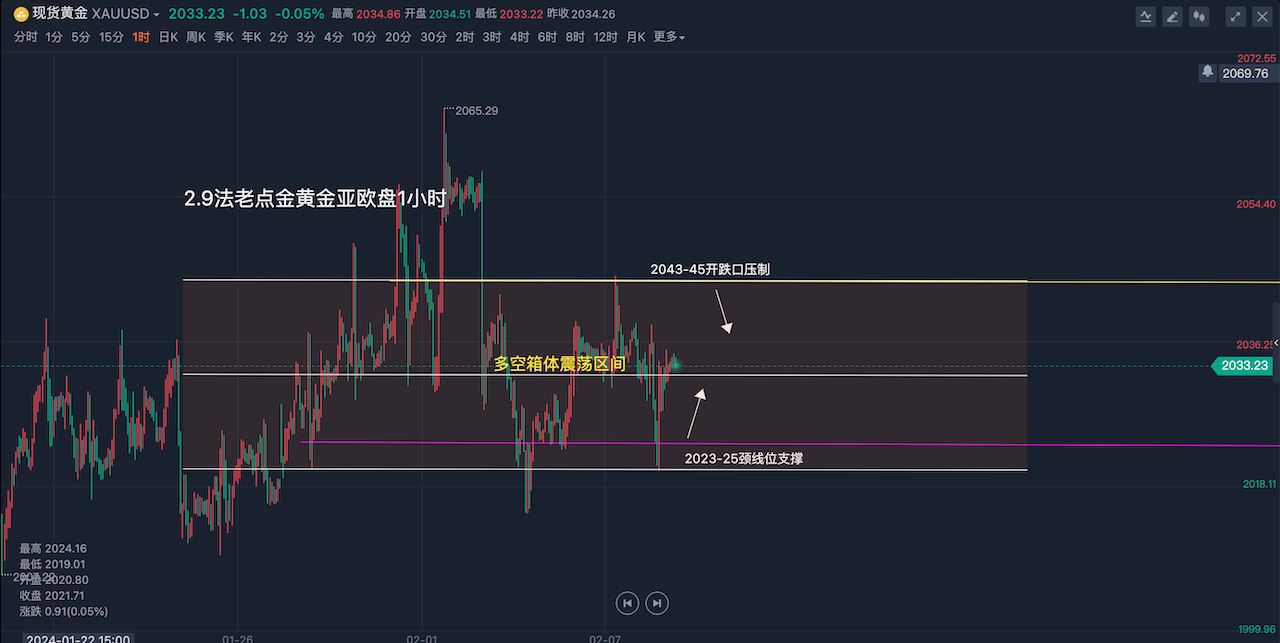The image size is (1280, 643).
Task: Click the 2069.76 alert price field
Action: click(1244, 73)
